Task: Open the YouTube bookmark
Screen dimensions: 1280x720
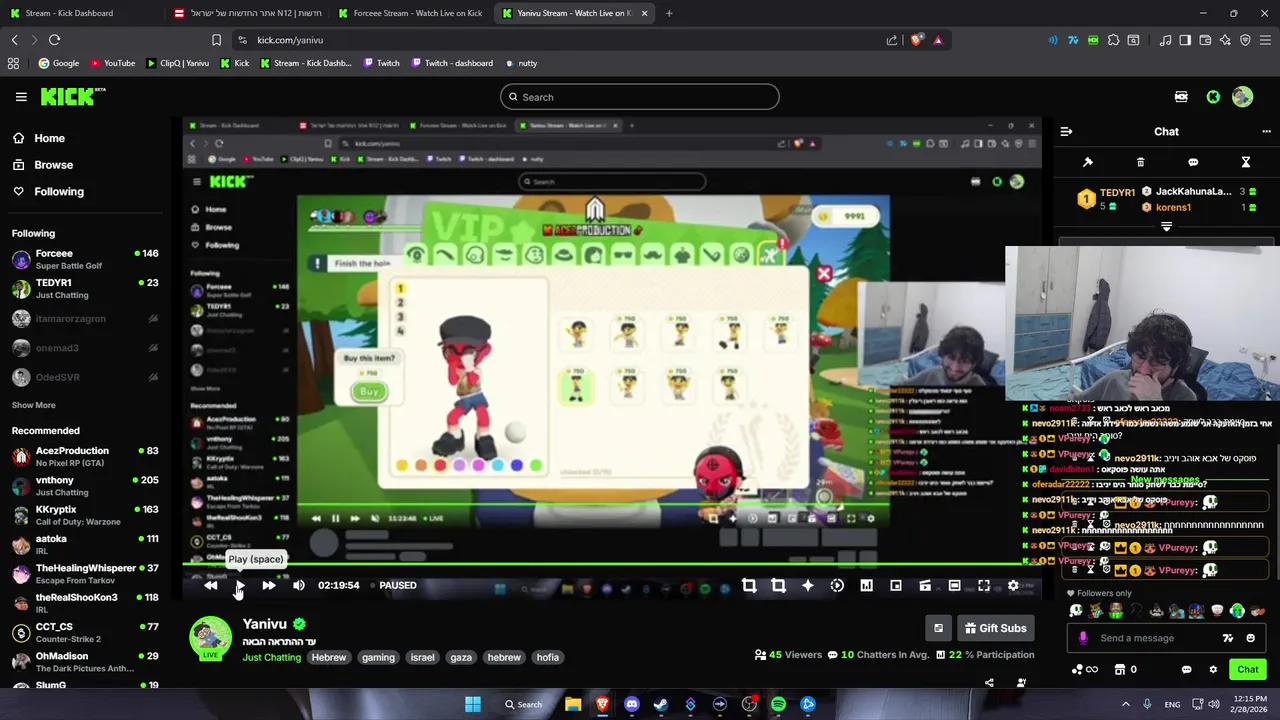Action: tap(112, 63)
